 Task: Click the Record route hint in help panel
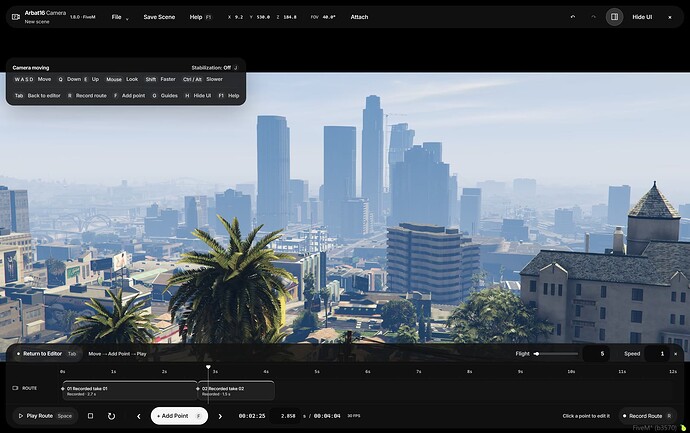pos(87,95)
